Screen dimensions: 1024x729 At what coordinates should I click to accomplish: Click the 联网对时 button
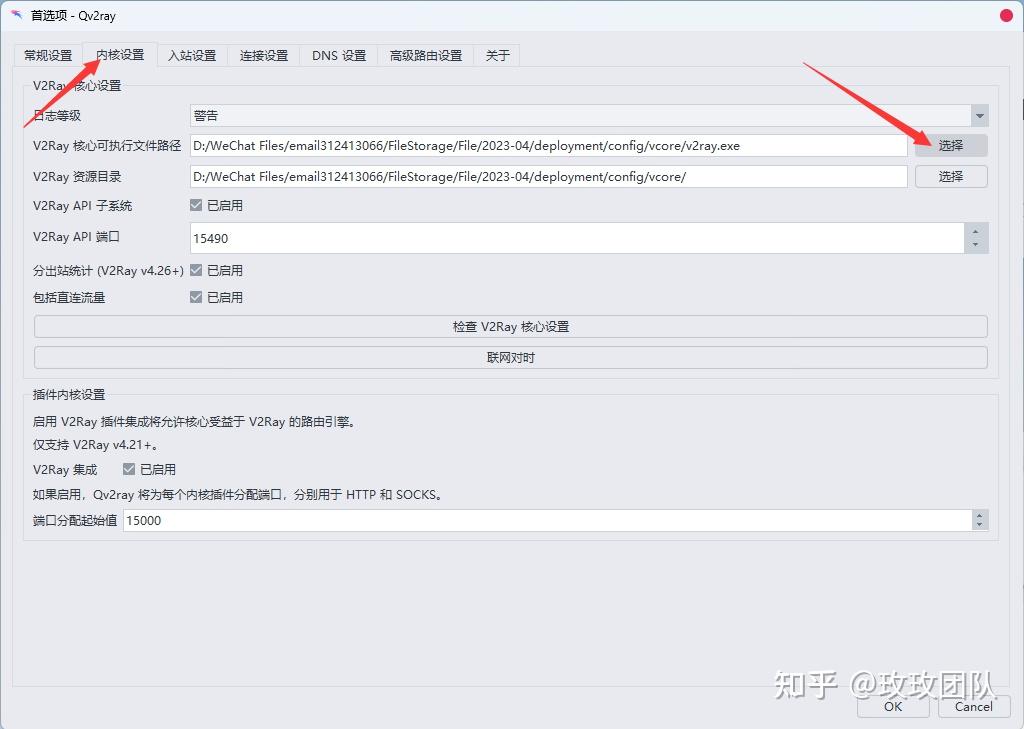[511, 357]
